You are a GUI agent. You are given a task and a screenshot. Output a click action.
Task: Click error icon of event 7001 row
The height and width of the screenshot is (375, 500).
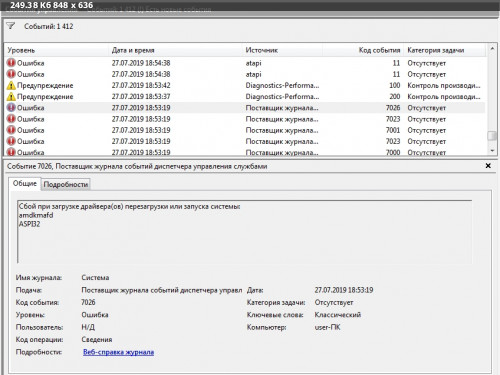click(x=11, y=130)
